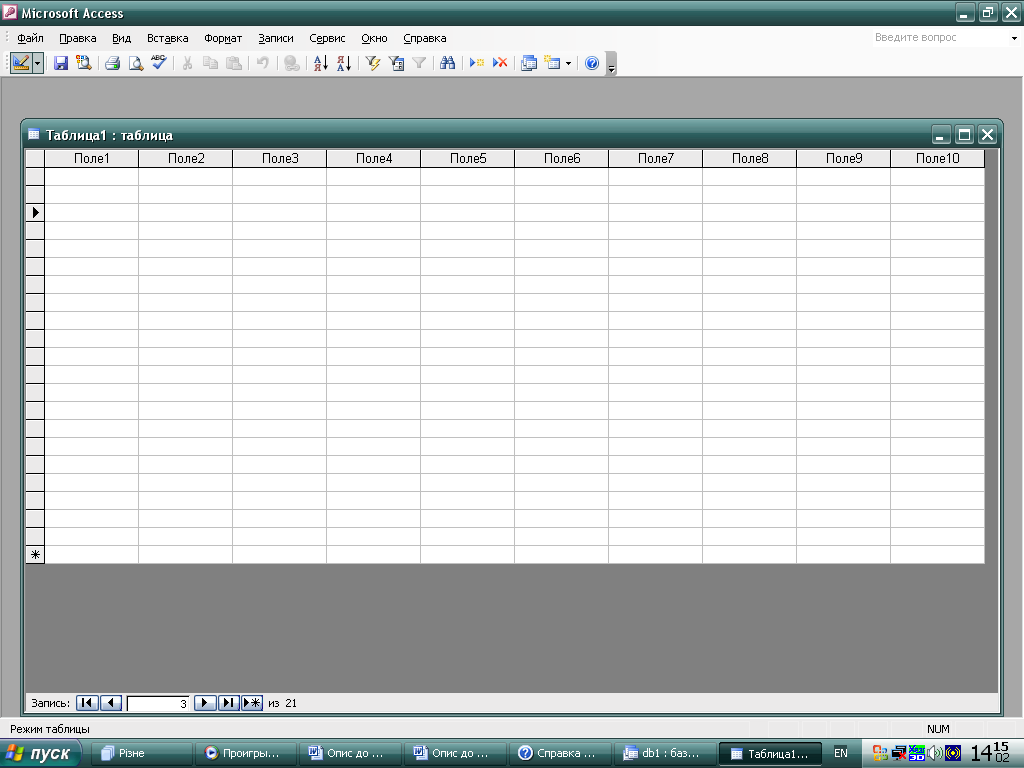Select the Поле8 column header
The image size is (1024, 768).
(750, 159)
